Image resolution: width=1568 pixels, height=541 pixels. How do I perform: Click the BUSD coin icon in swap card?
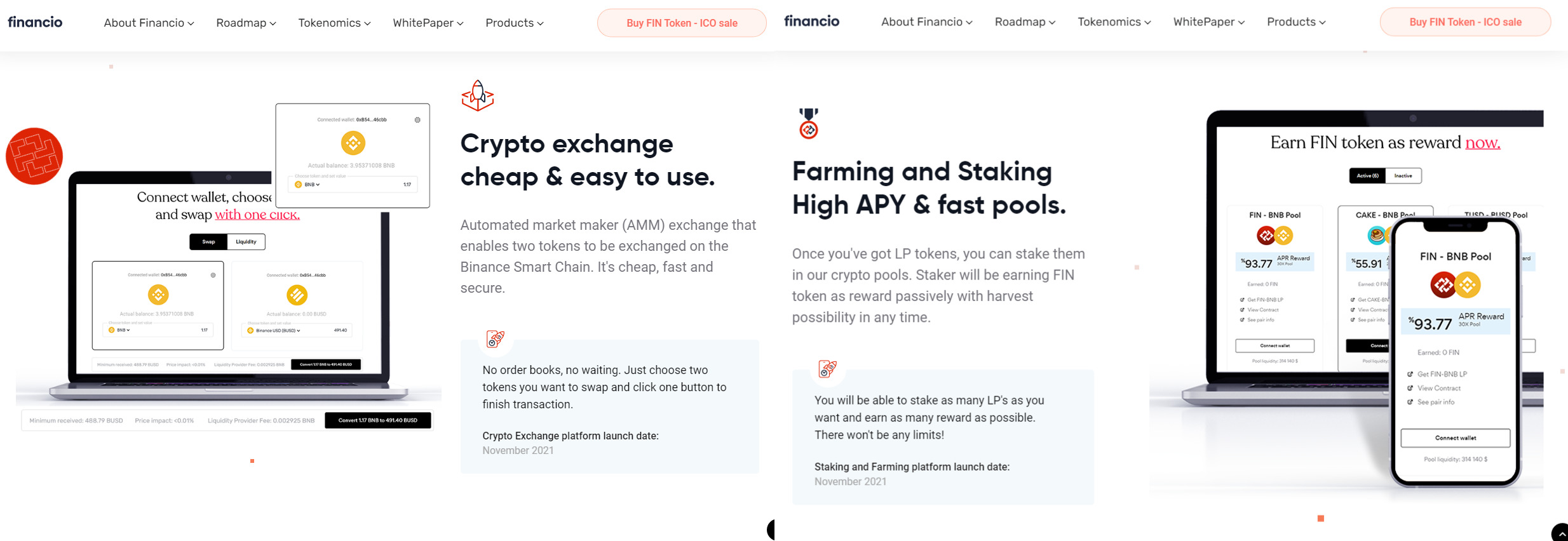pos(297,295)
